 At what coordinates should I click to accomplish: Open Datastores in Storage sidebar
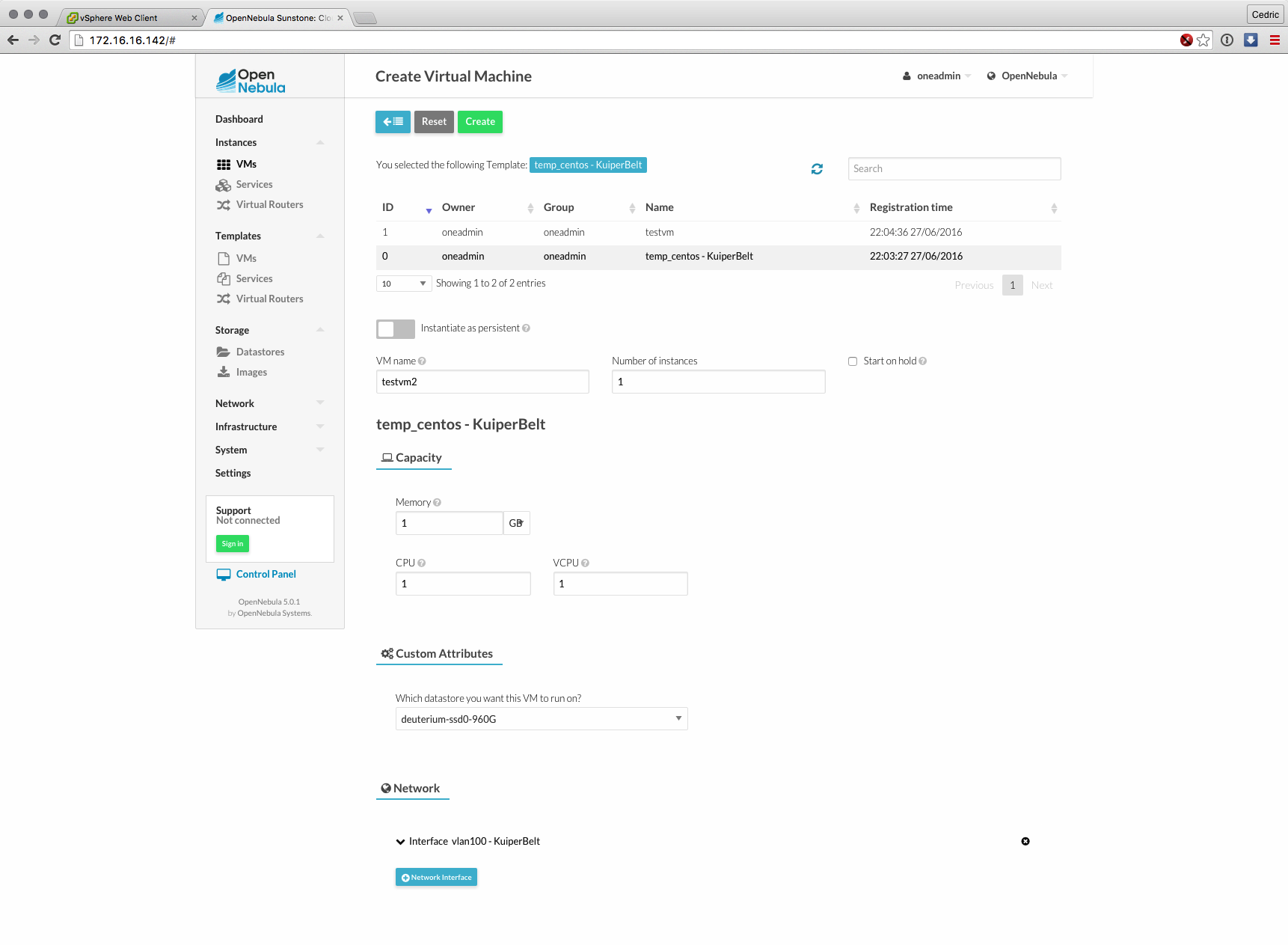260,352
